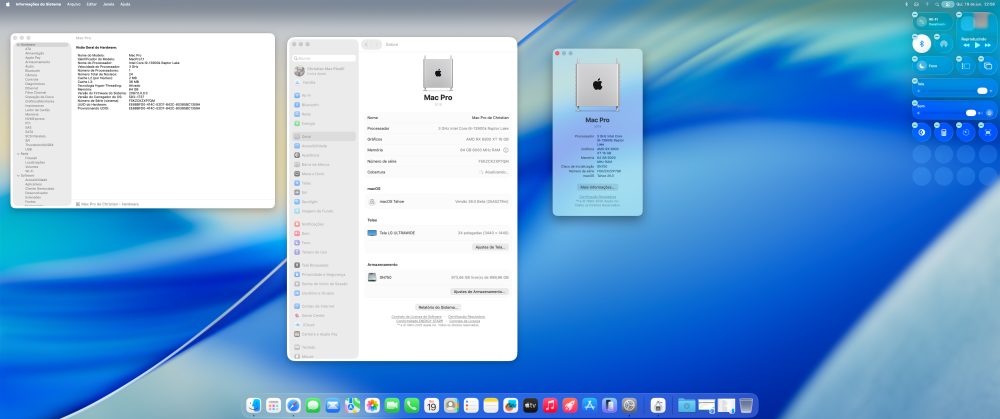Click Ajustes de Tela button
Image resolution: width=1000 pixels, height=419 pixels.
coord(490,247)
